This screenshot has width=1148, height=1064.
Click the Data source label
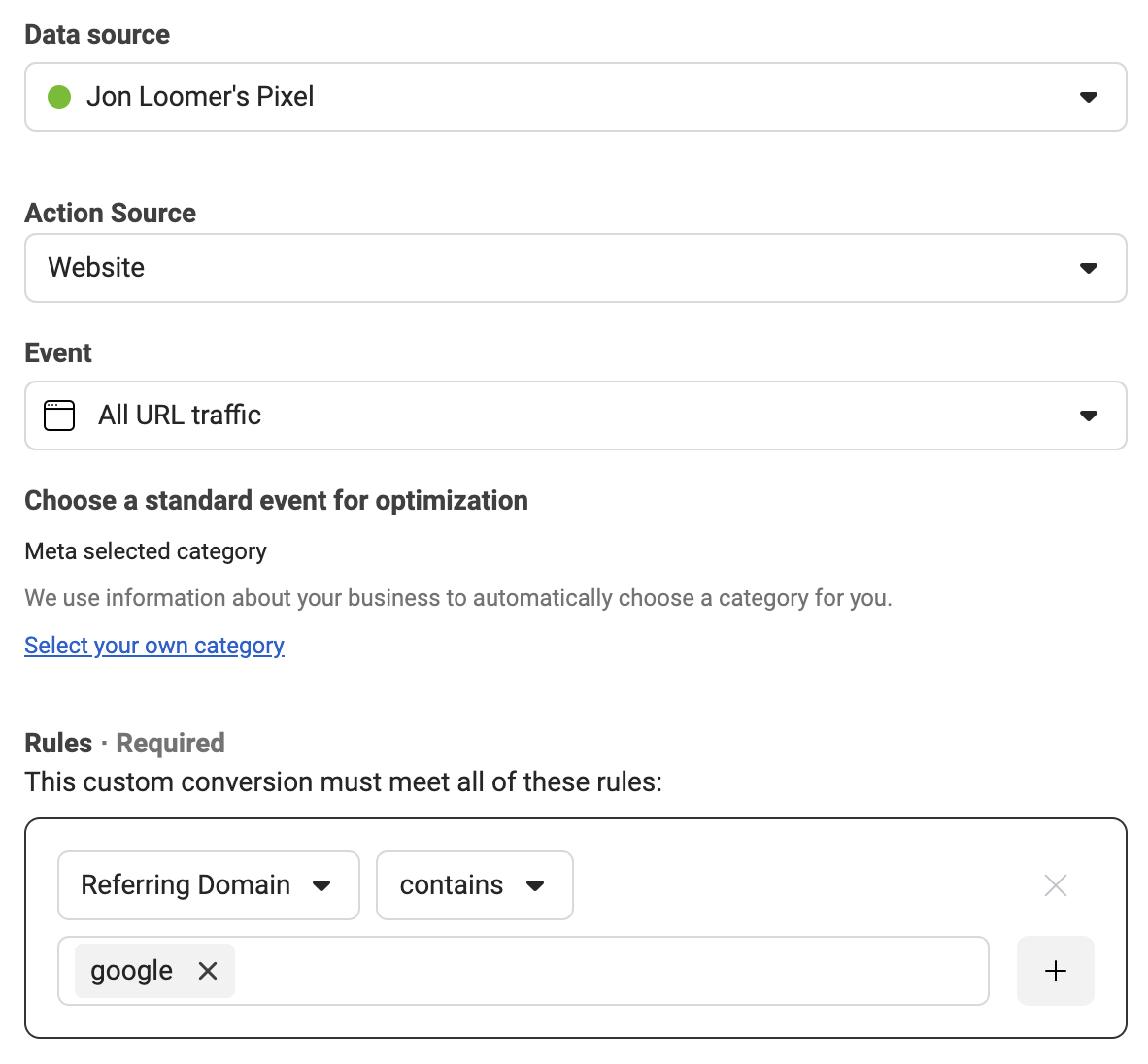97,35
